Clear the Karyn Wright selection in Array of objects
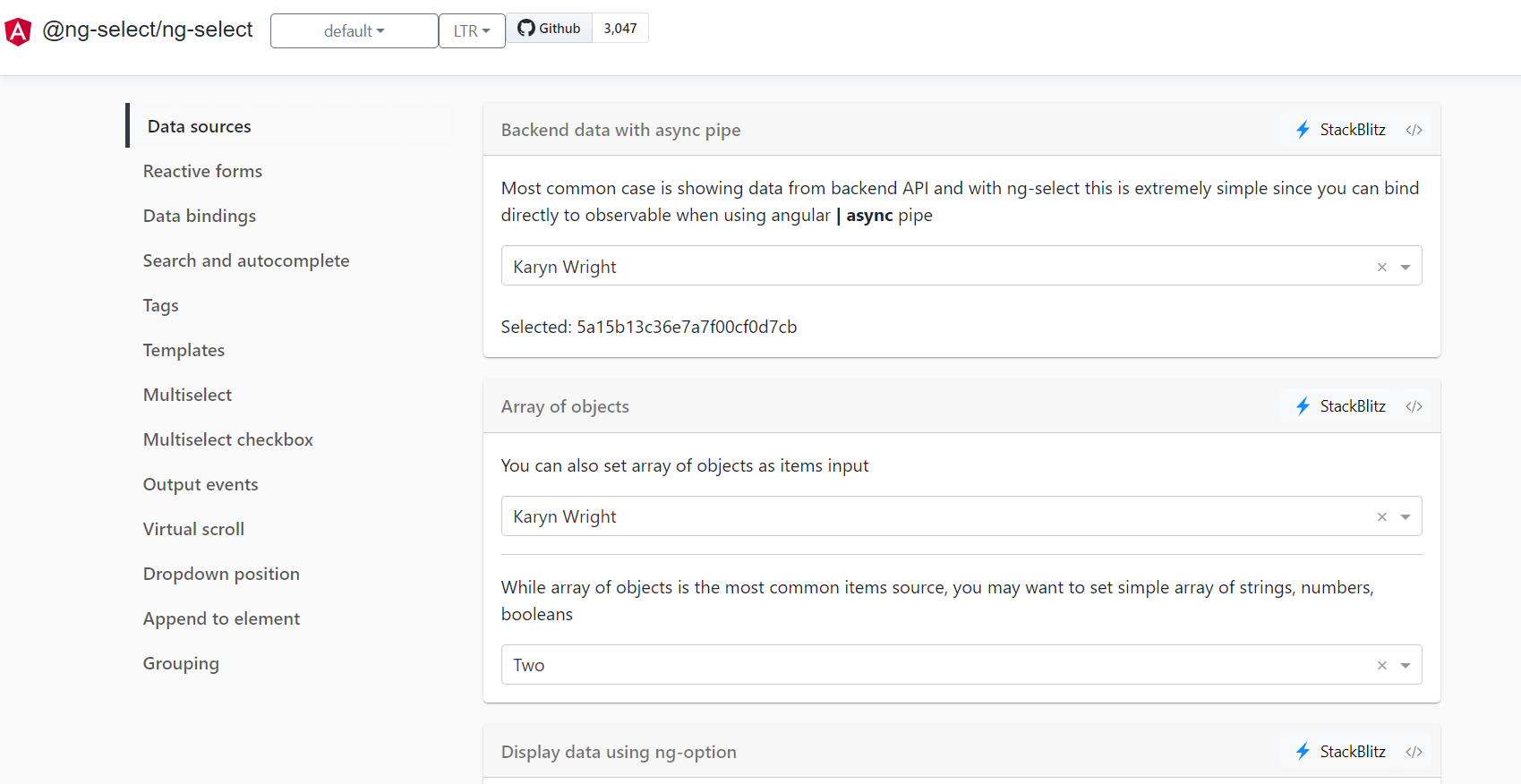The width and height of the screenshot is (1521, 784). coord(1381,516)
